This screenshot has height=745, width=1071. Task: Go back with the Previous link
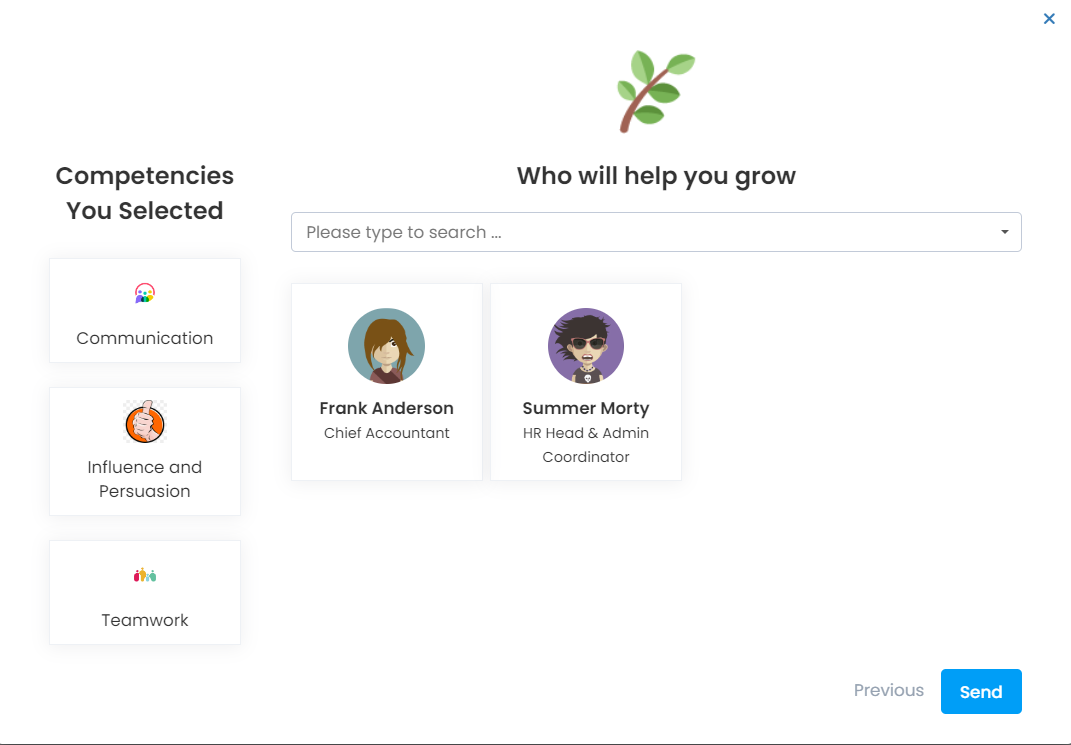click(x=888, y=690)
